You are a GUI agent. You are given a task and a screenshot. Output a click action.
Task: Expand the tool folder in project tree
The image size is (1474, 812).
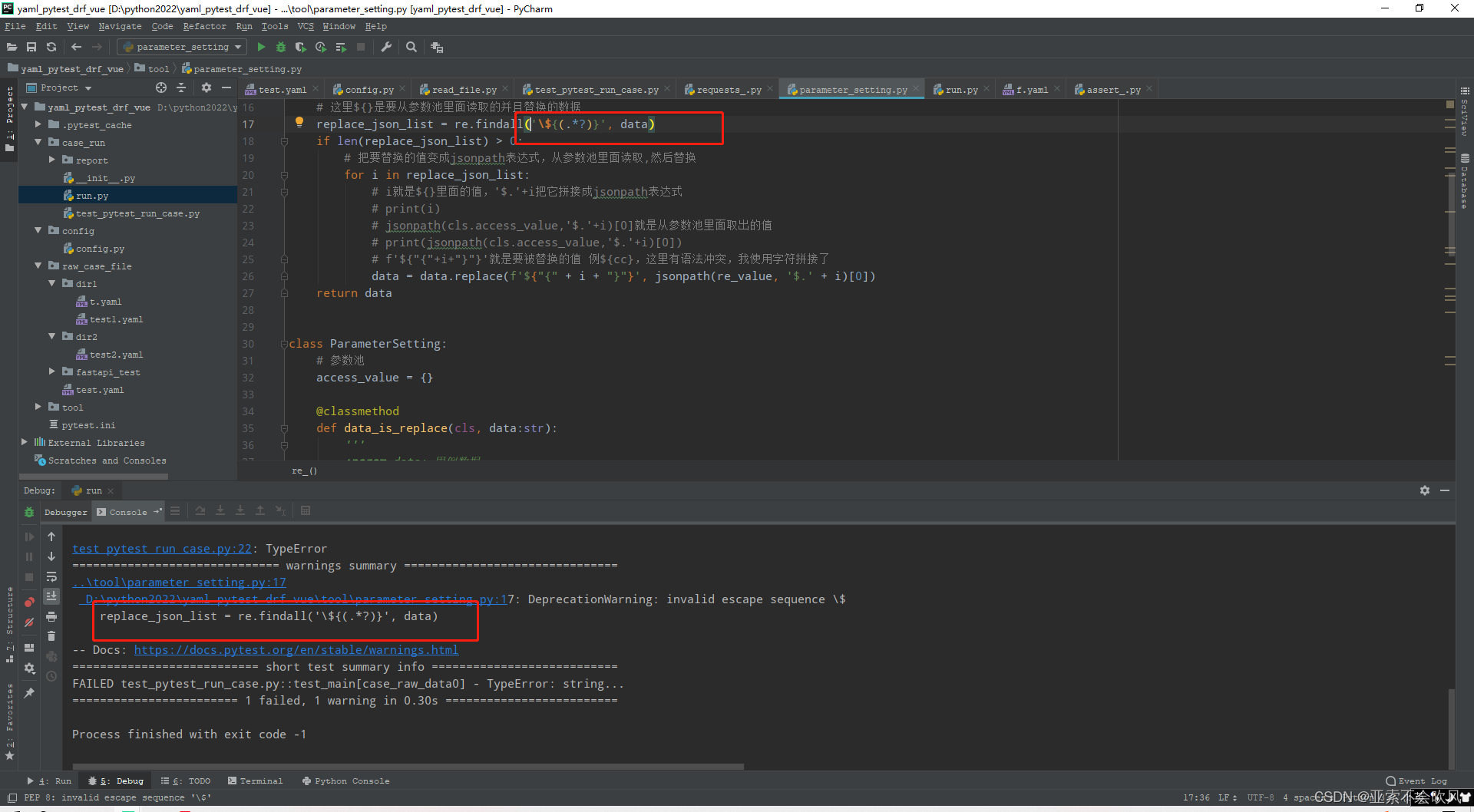point(38,407)
